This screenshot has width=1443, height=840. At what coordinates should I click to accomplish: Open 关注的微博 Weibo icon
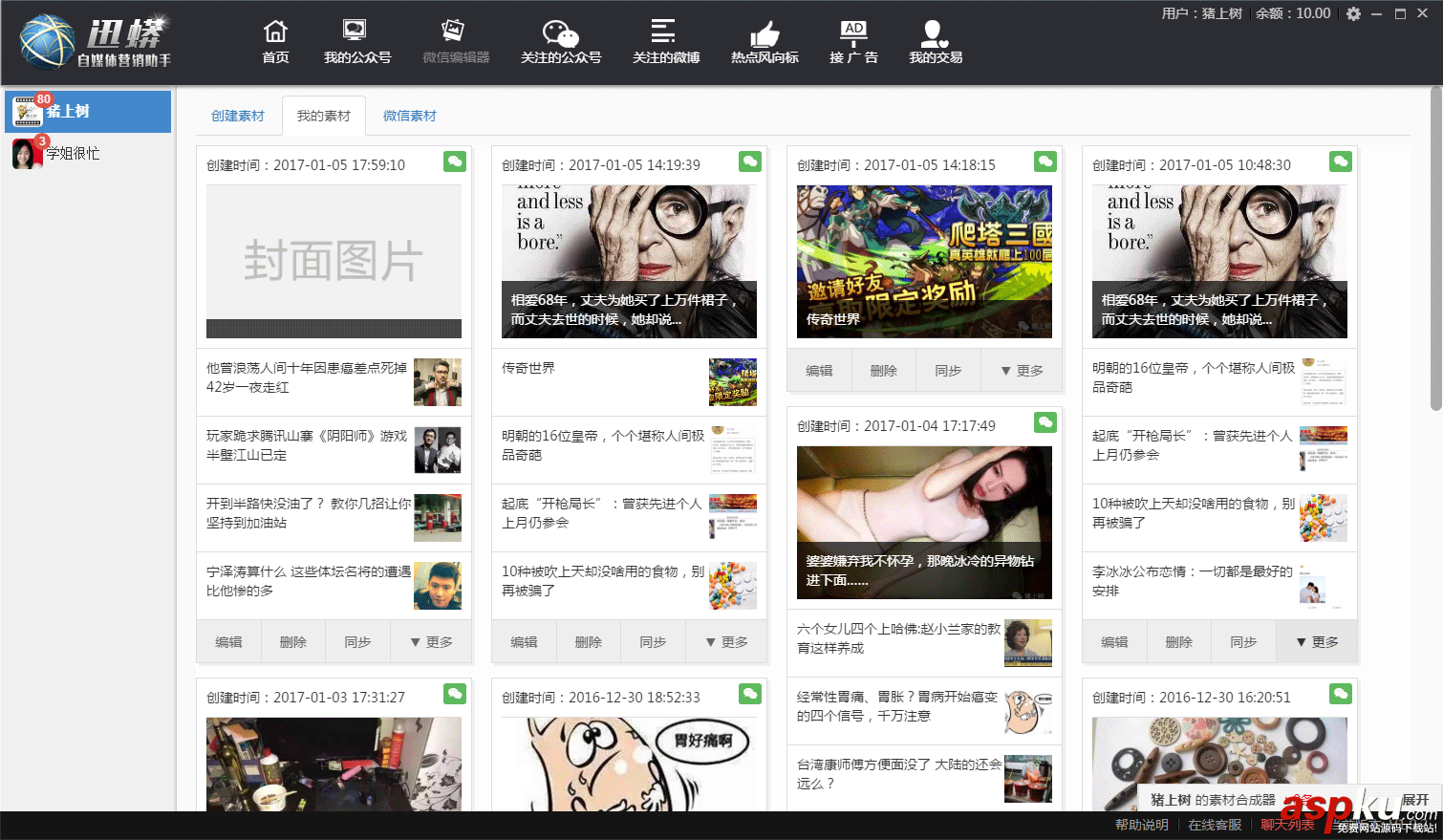pyautogui.click(x=665, y=40)
